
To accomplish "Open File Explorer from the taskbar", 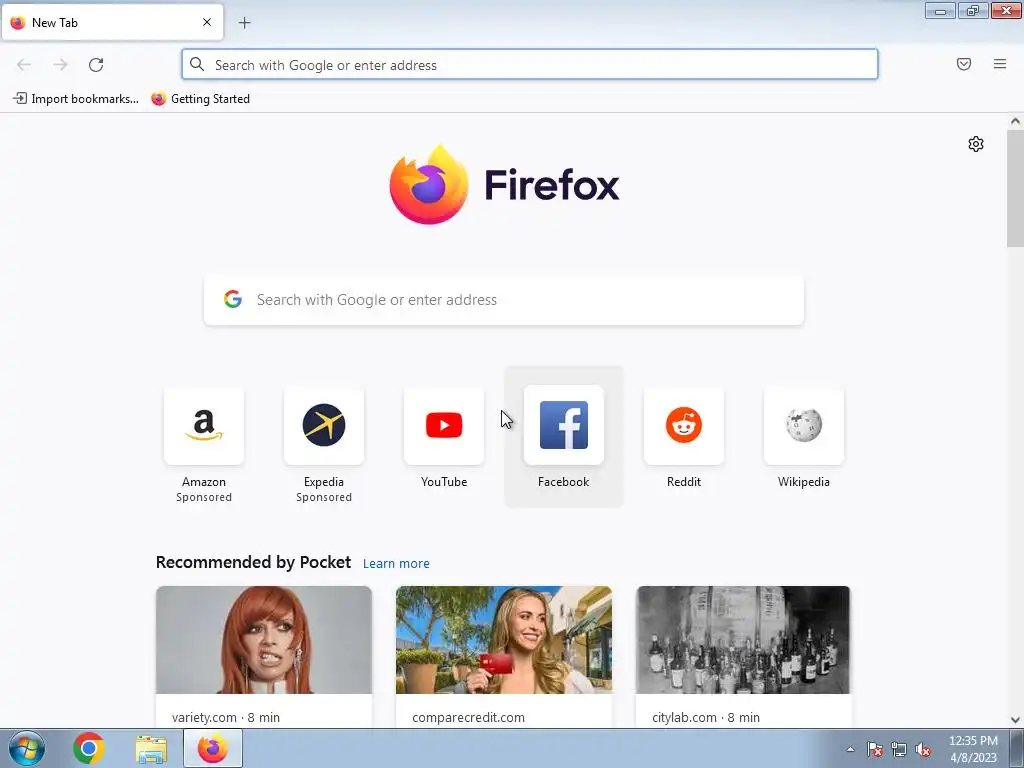I will [151, 748].
